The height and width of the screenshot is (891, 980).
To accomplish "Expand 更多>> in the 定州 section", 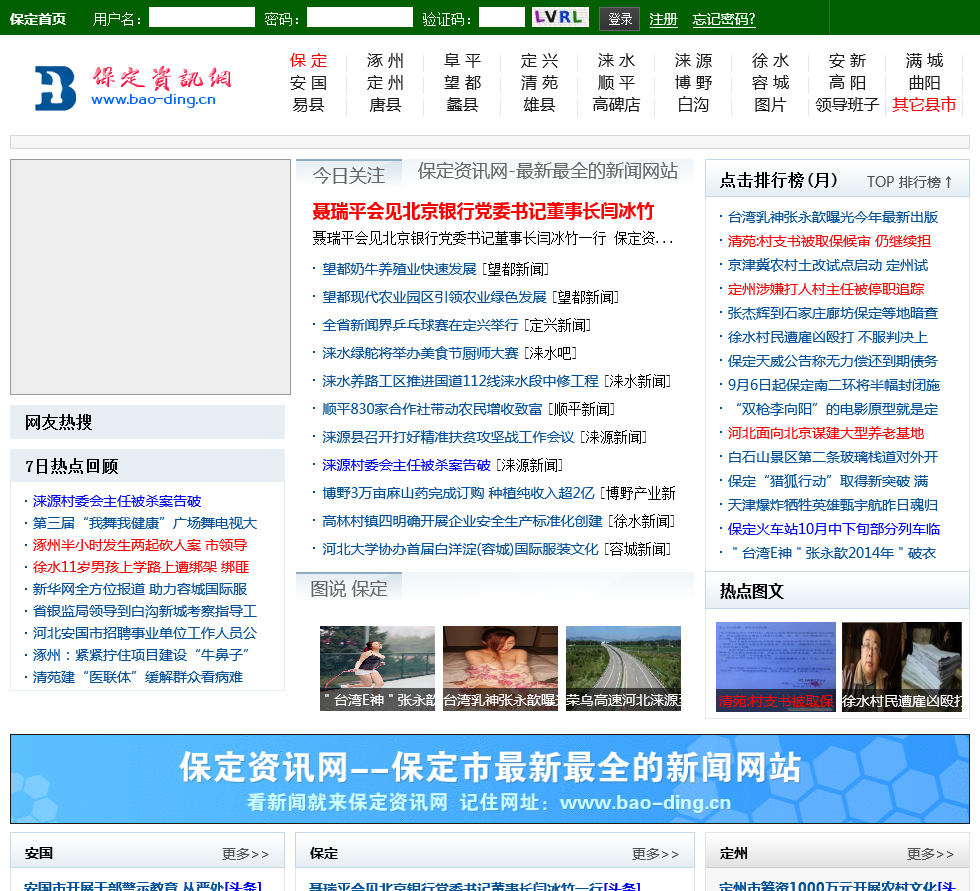I will (x=930, y=854).
